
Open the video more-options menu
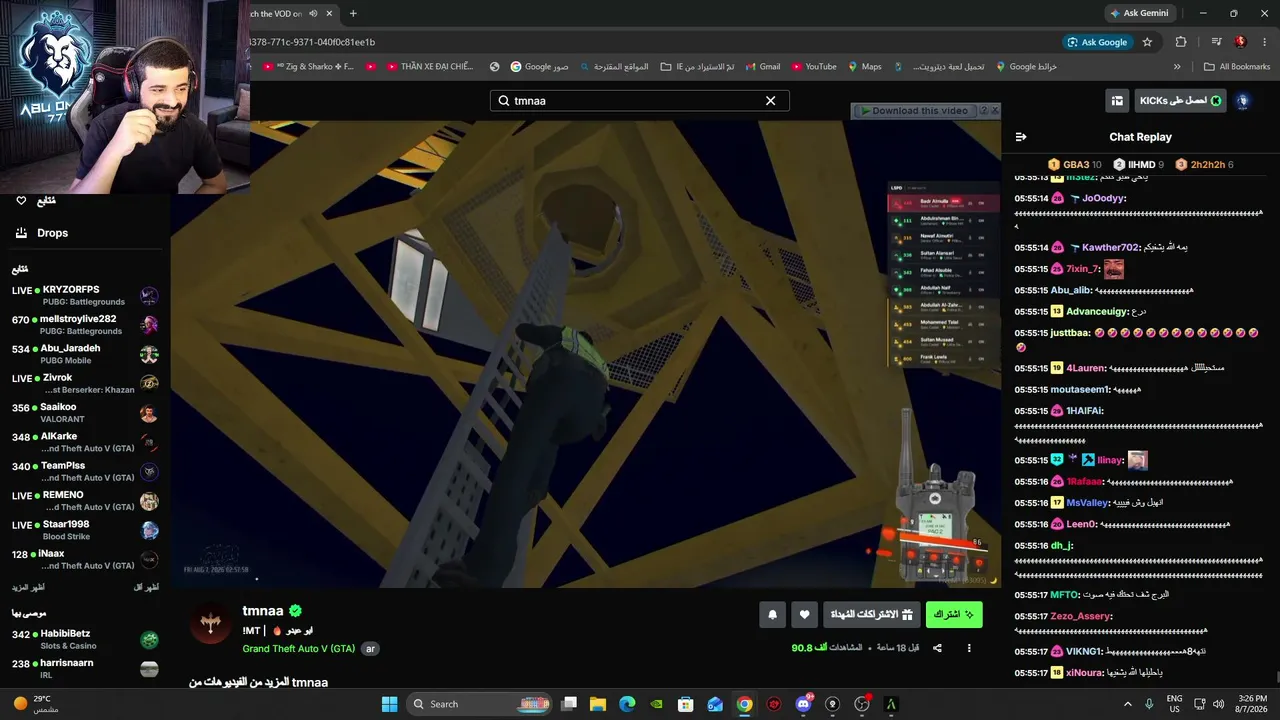coord(969,648)
